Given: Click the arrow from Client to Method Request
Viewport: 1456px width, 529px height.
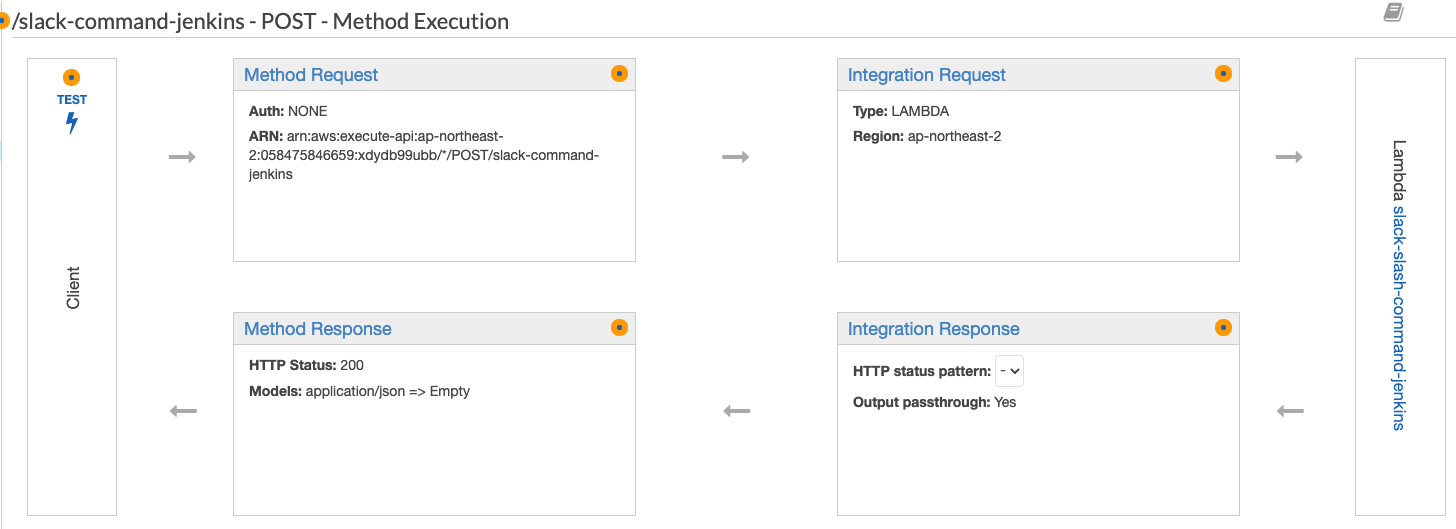Looking at the screenshot, I should (x=182, y=157).
